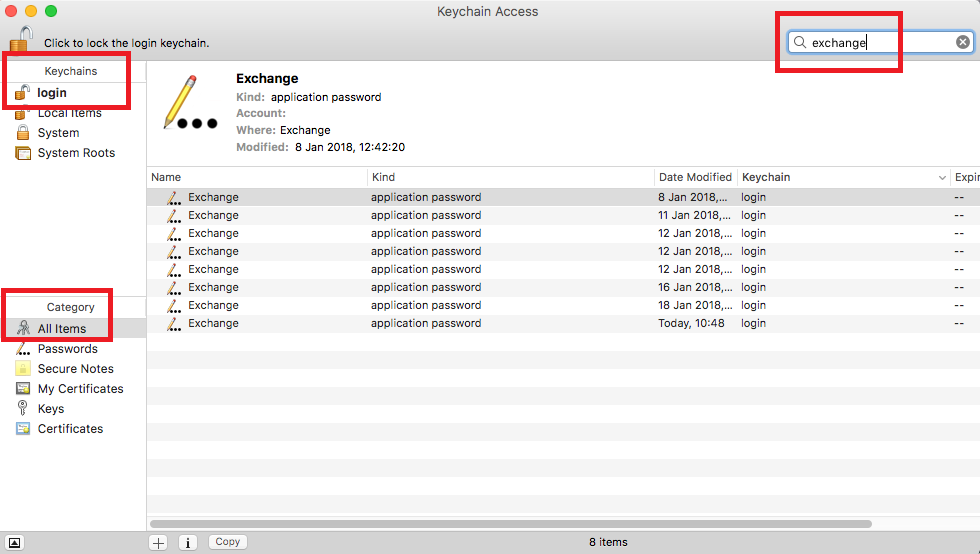Click the plus icon to add keychain item
Viewport: 980px width, 554px height.
[x=159, y=542]
